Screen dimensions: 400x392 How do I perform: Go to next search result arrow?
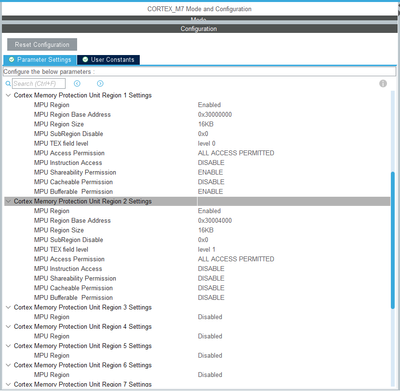(x=100, y=83)
